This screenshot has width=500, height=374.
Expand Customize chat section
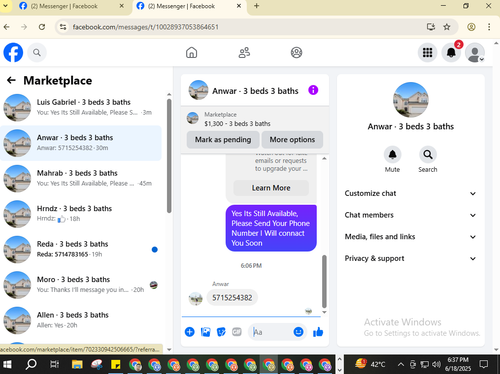(x=410, y=193)
